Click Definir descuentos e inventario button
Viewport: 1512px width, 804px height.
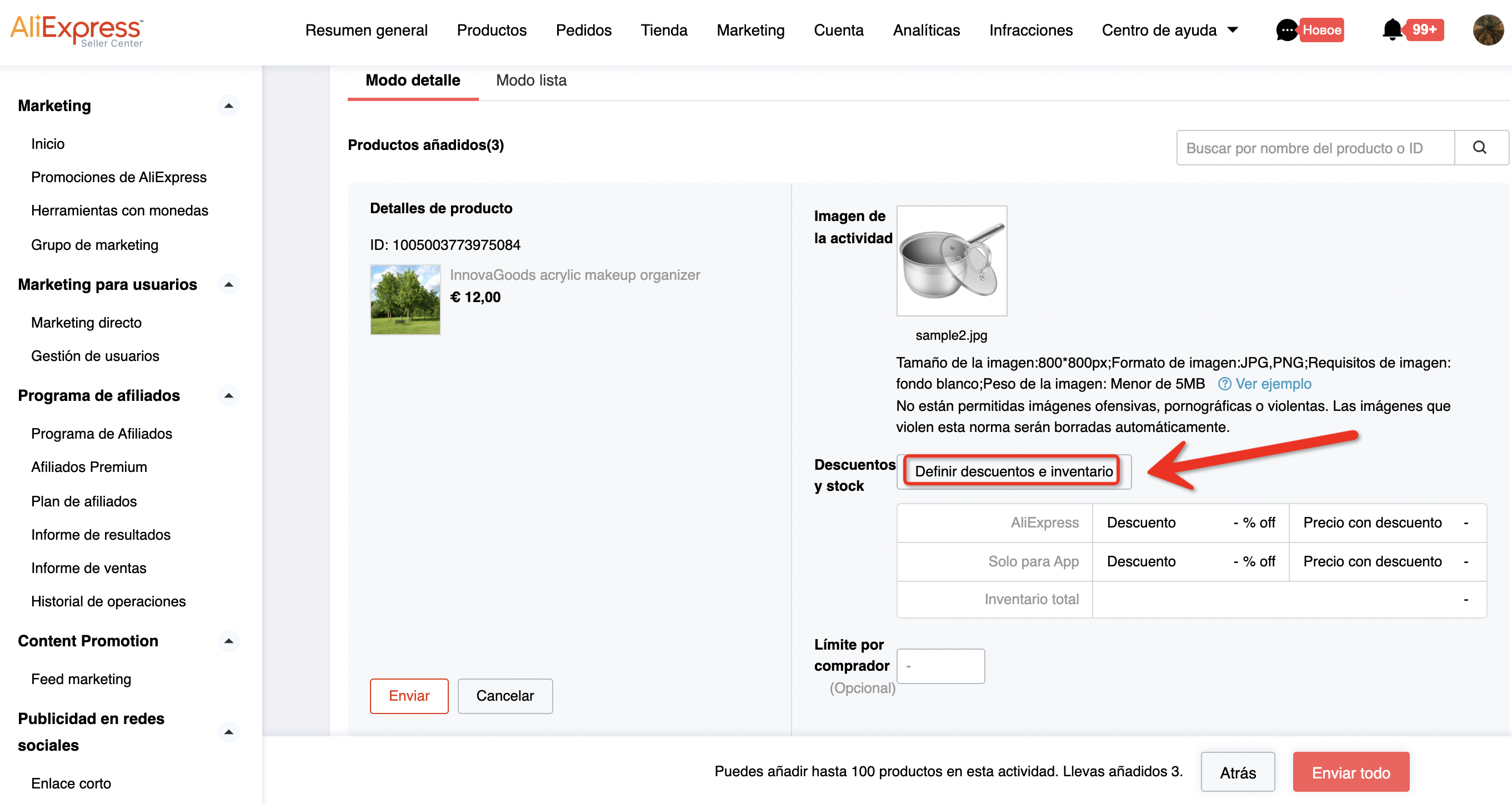pyautogui.click(x=1013, y=471)
